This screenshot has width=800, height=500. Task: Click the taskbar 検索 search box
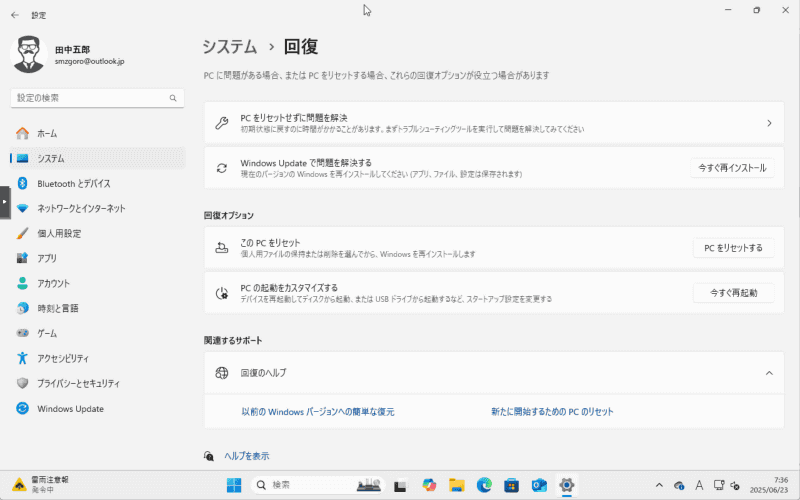point(318,485)
